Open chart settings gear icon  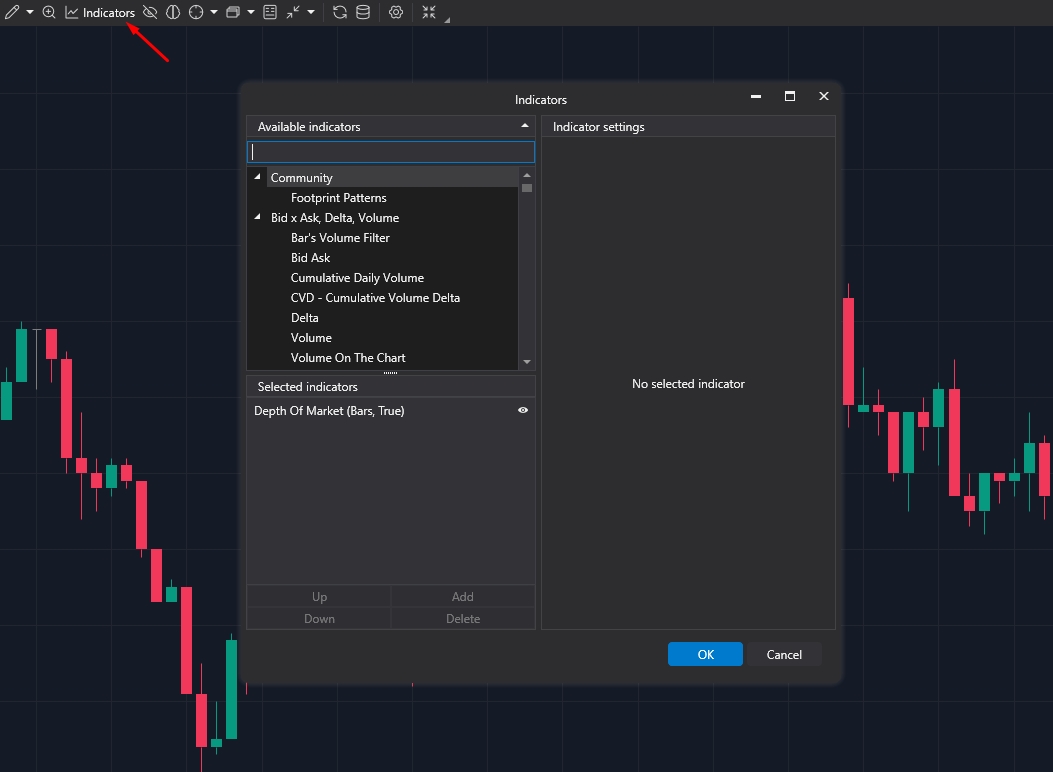(396, 12)
